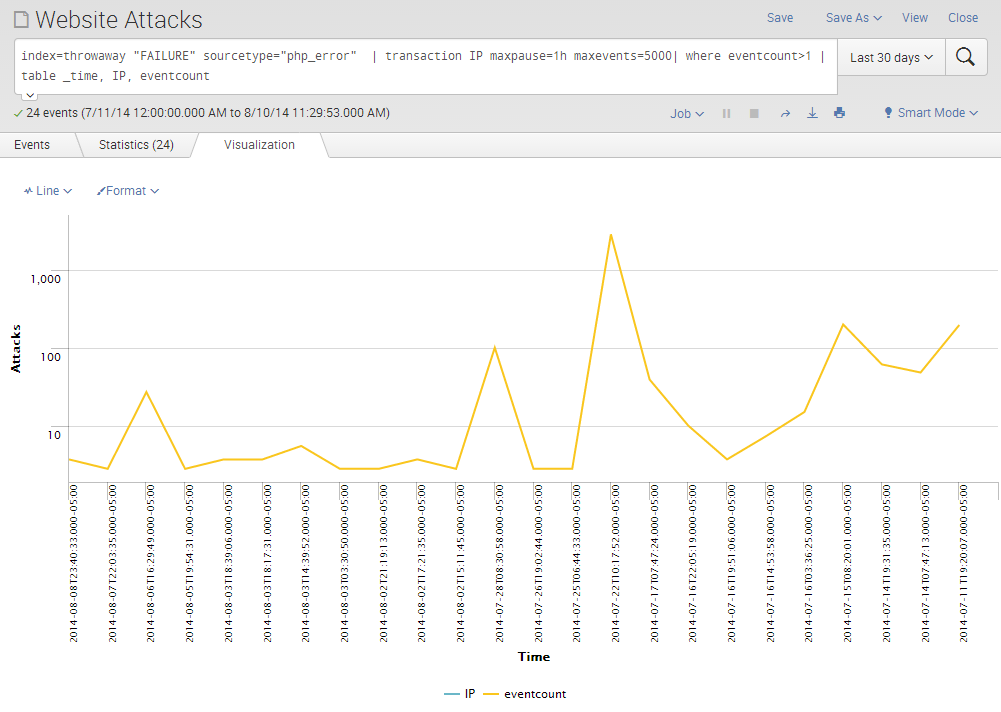1001x712 pixels.
Task: Click the Save button
Action: pyautogui.click(x=780, y=18)
